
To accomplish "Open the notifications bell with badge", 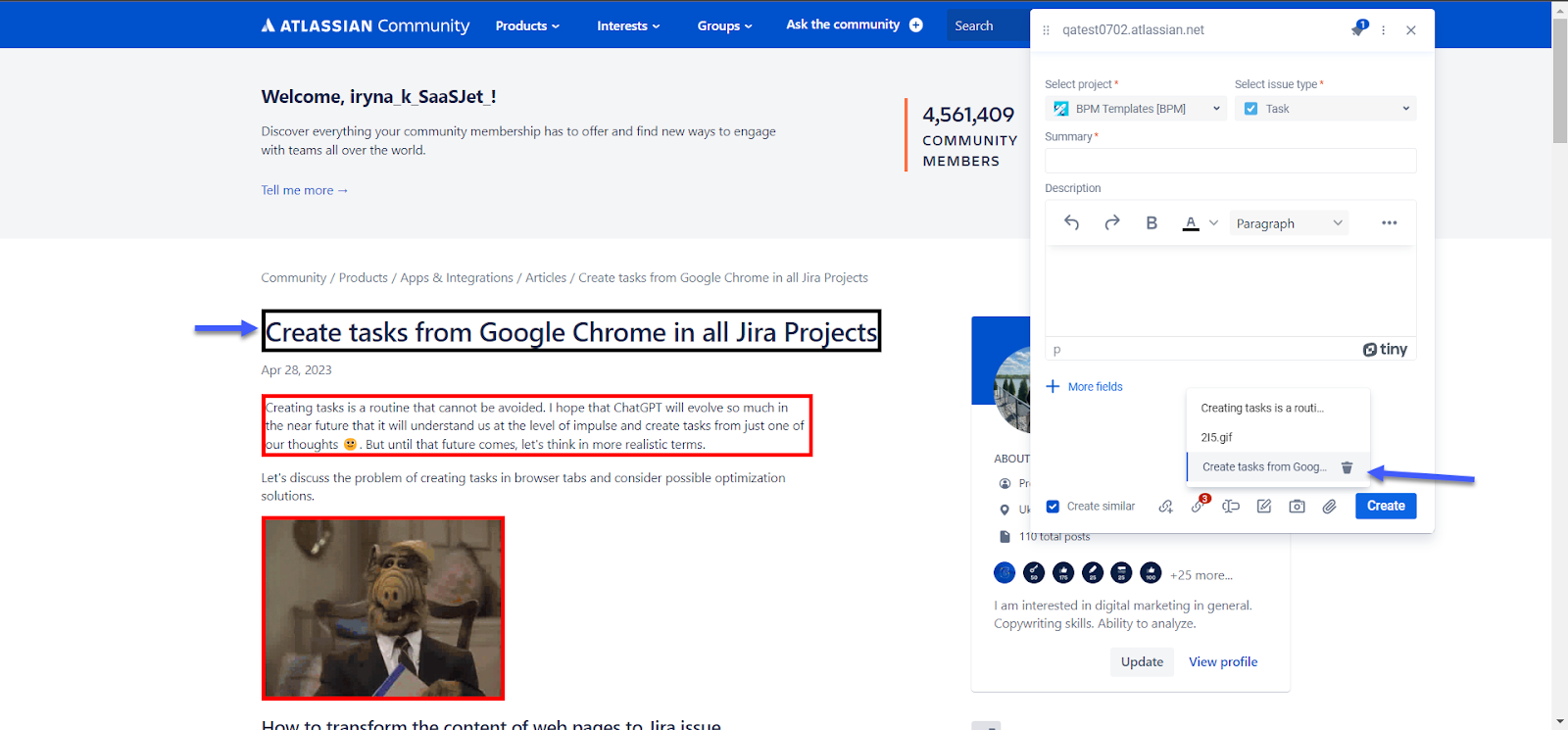I will point(1358,29).
